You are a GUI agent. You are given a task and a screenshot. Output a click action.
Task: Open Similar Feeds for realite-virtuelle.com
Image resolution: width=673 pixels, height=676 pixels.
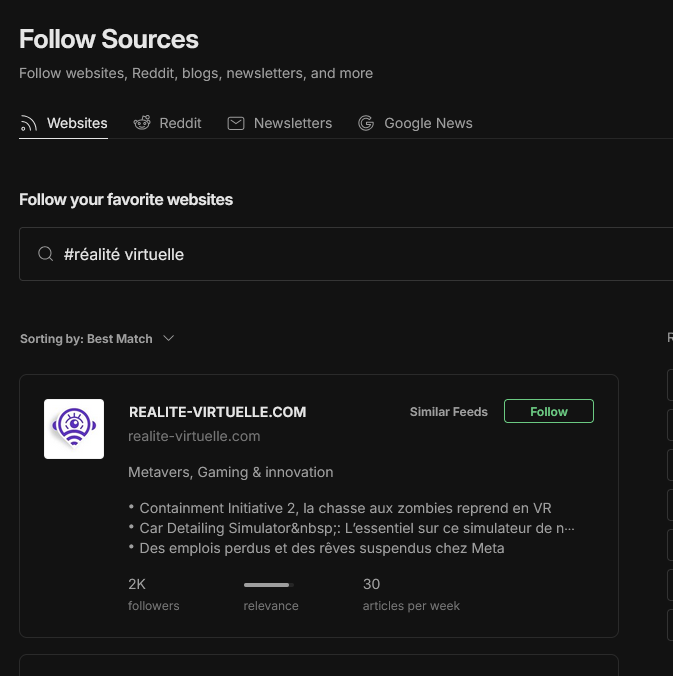448,412
